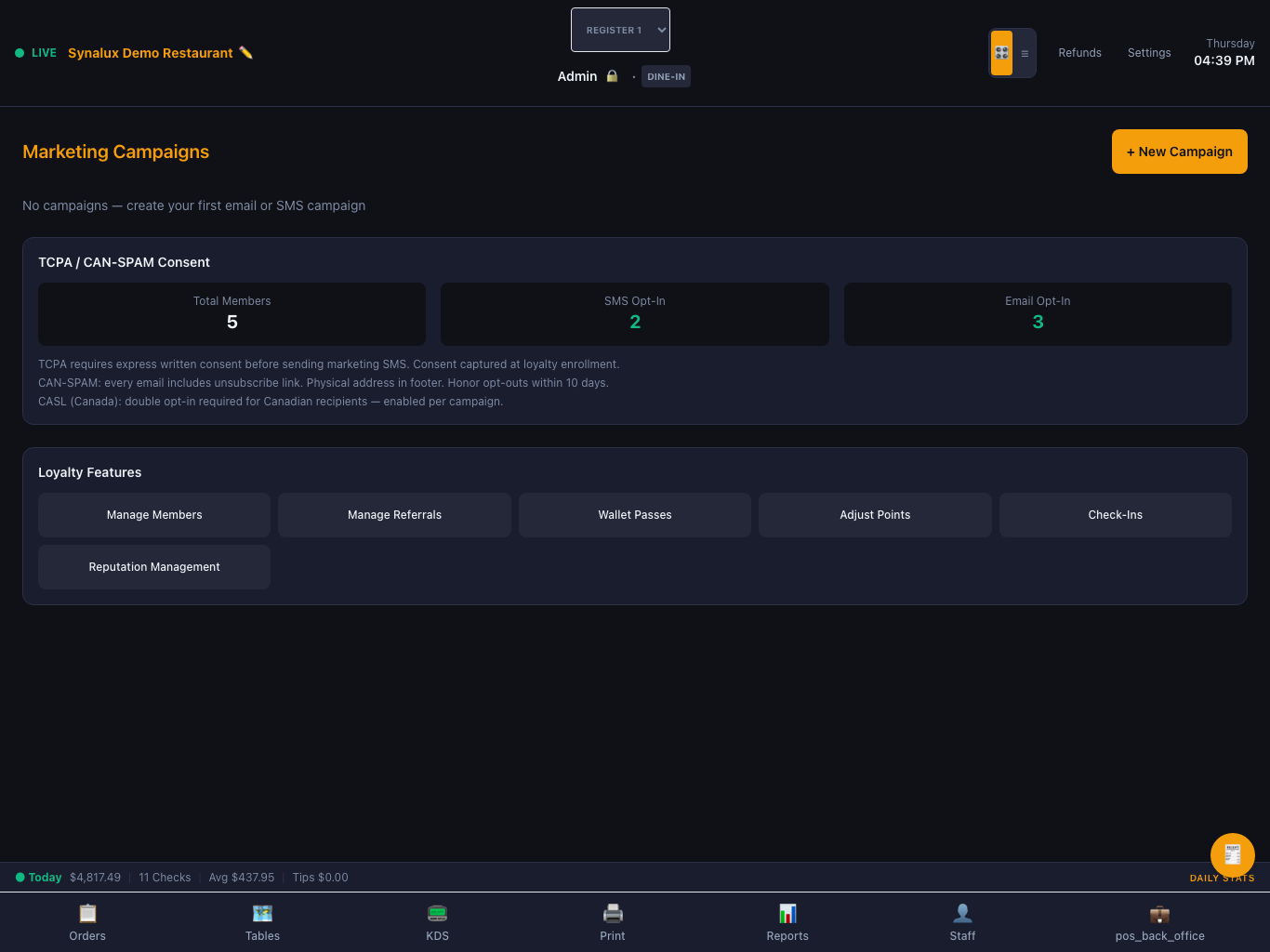Switch to grid view toggle
The image size is (1270, 952).
1001,53
